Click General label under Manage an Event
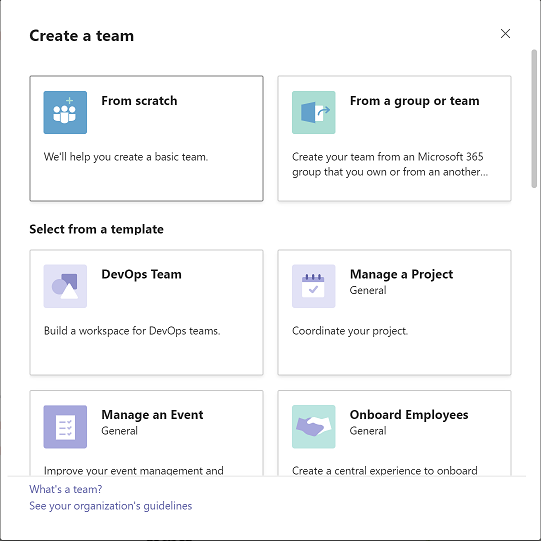541x541 pixels. coord(119,431)
